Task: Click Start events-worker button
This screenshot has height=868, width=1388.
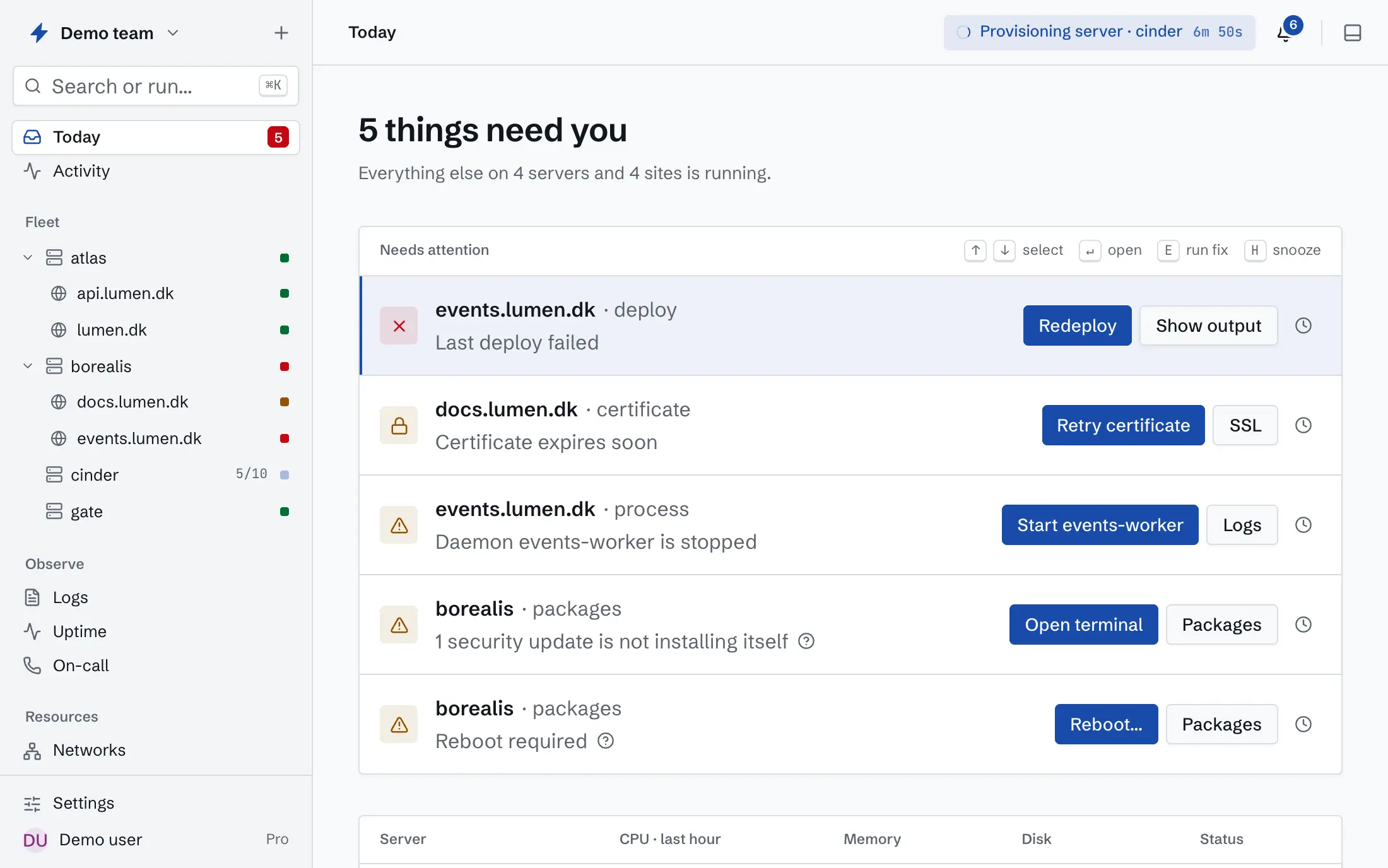Action: pos(1100,525)
